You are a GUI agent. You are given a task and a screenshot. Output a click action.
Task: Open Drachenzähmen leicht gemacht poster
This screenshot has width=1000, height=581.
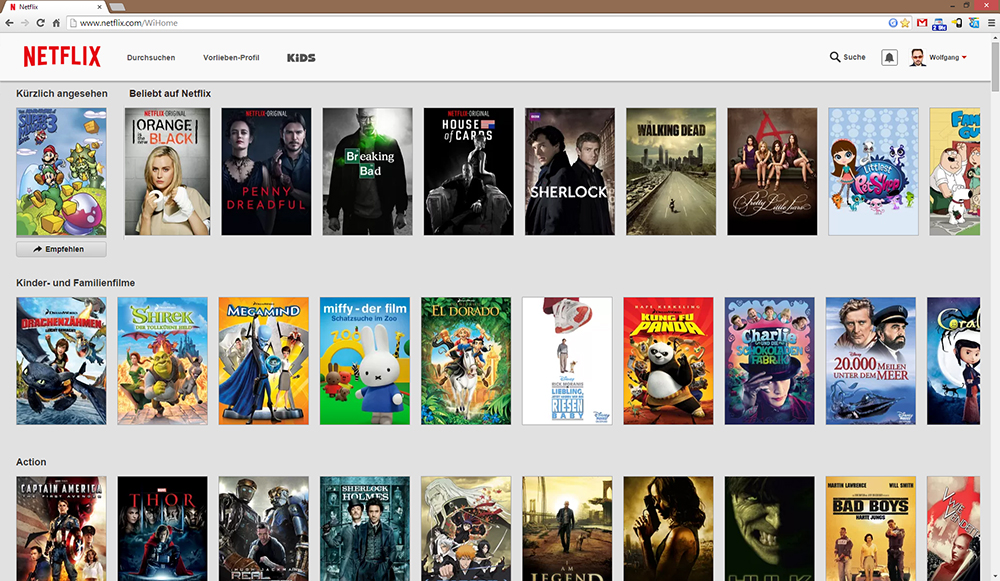tap(61, 361)
